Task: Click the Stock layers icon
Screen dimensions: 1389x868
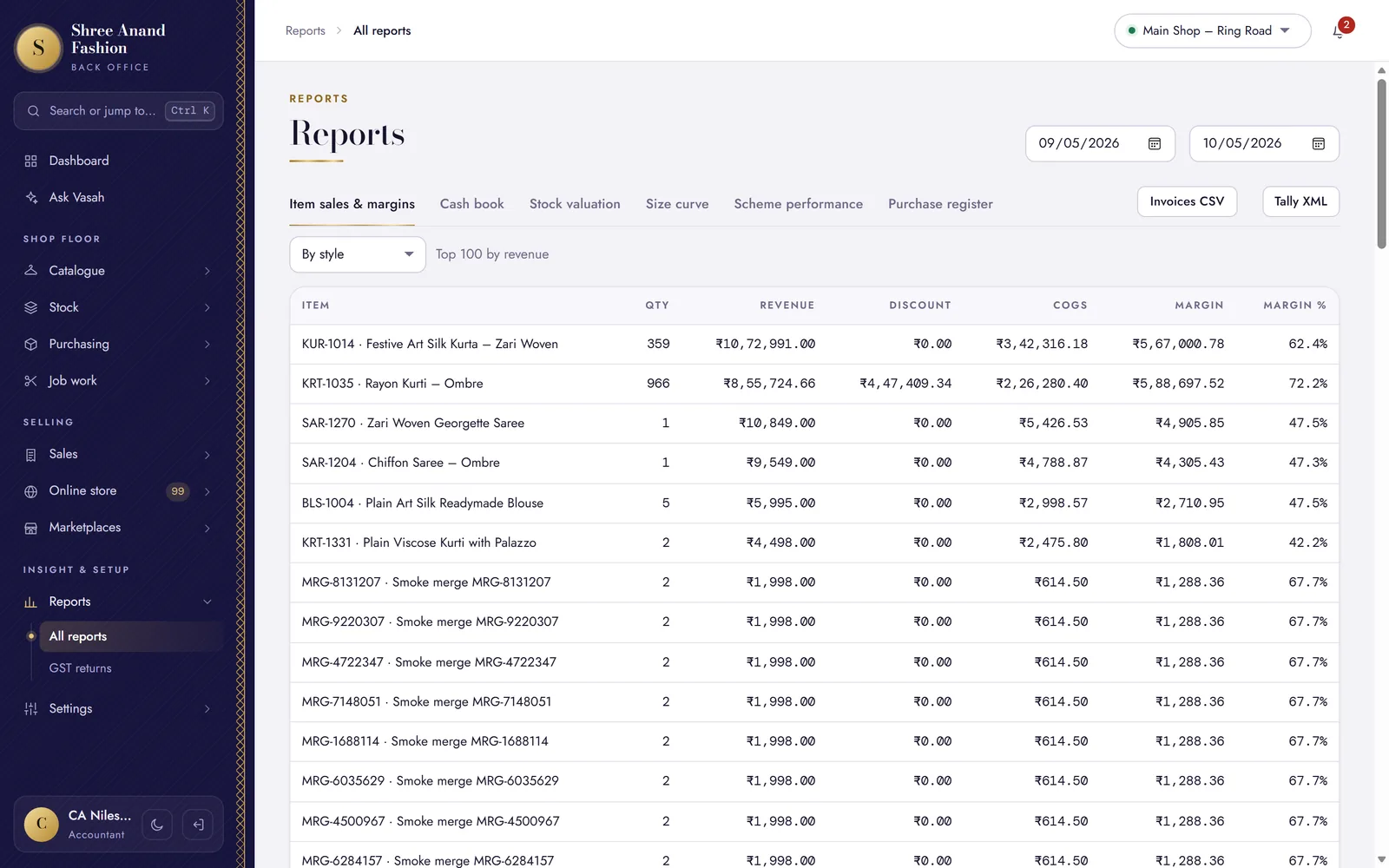Action: pos(31,307)
